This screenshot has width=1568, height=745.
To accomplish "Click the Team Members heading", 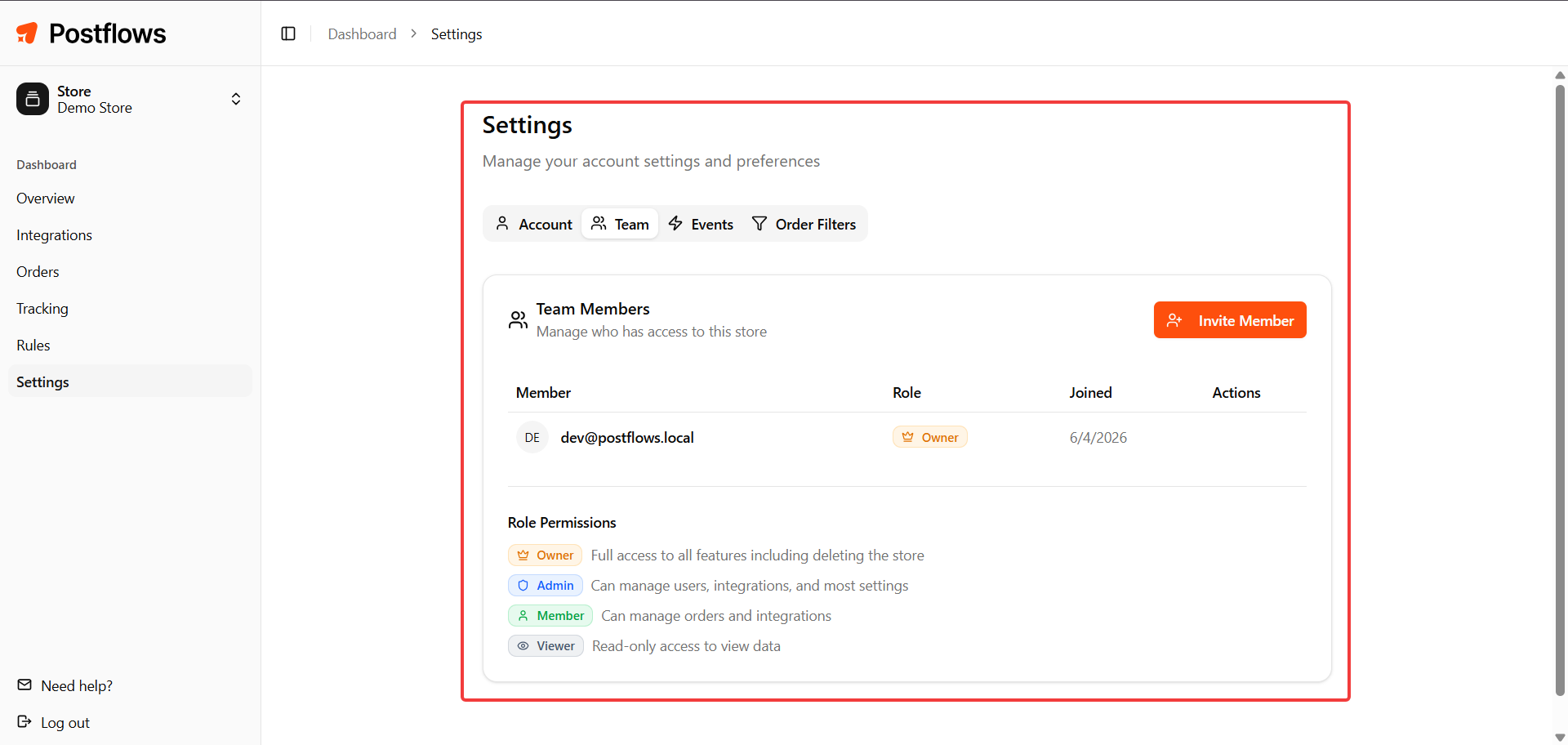I will tap(593, 309).
